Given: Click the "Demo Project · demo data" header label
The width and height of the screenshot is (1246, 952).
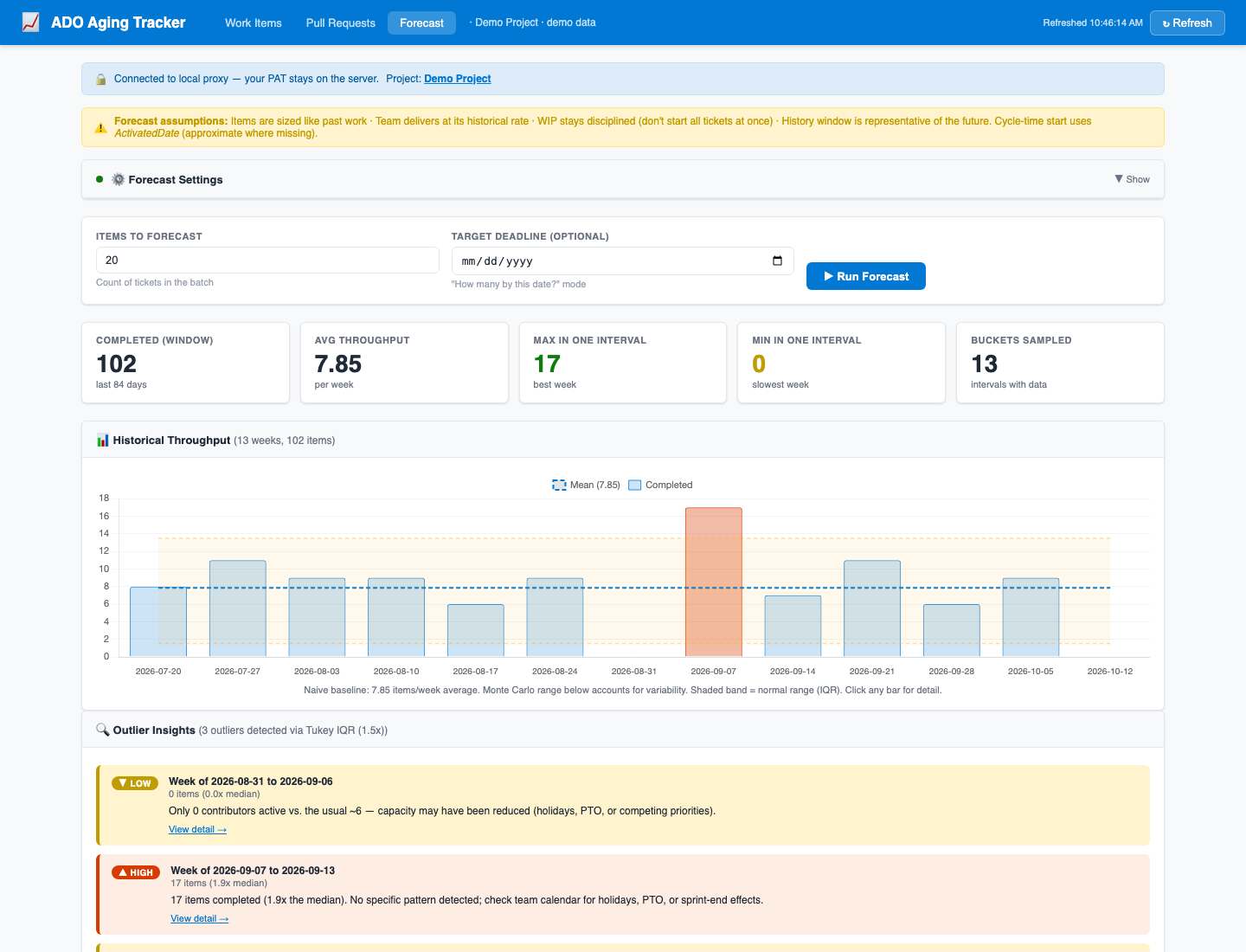Looking at the screenshot, I should click(533, 23).
